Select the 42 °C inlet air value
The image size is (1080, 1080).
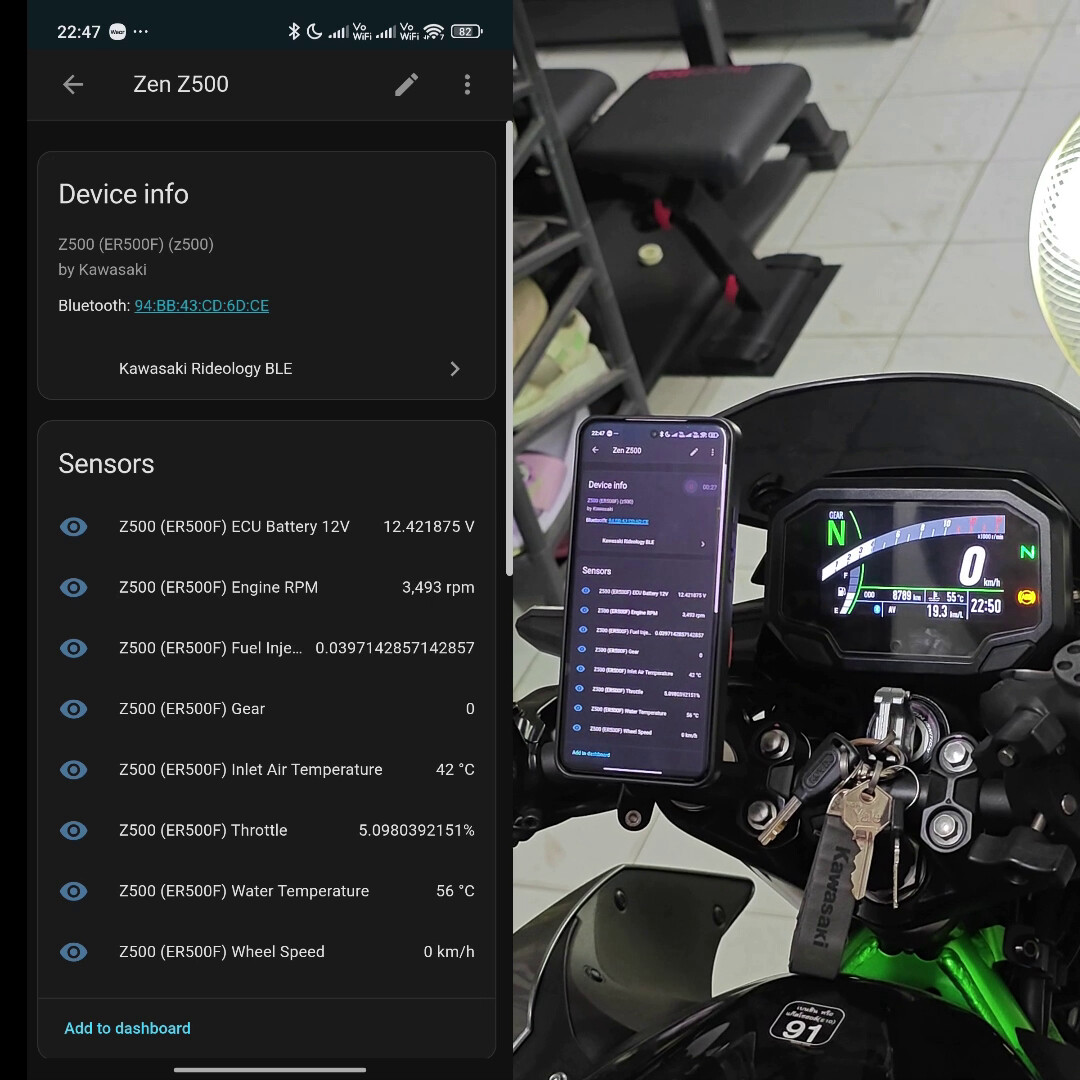point(455,769)
